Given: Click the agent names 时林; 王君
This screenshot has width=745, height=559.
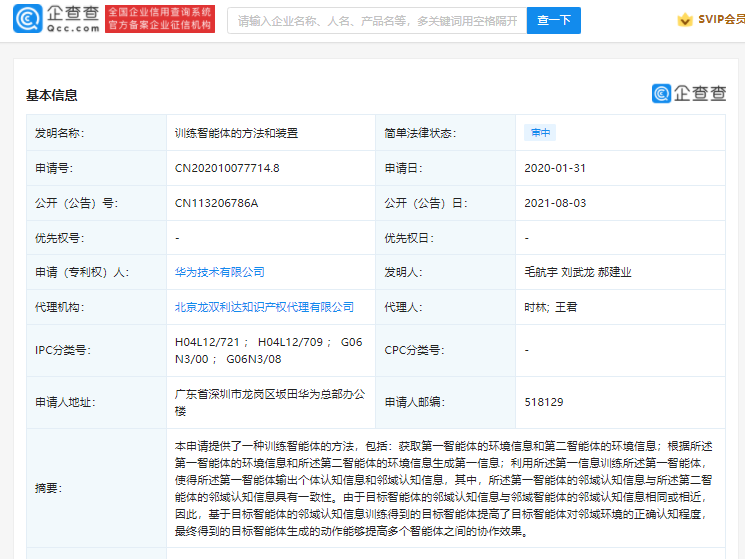Looking at the screenshot, I should tap(551, 307).
